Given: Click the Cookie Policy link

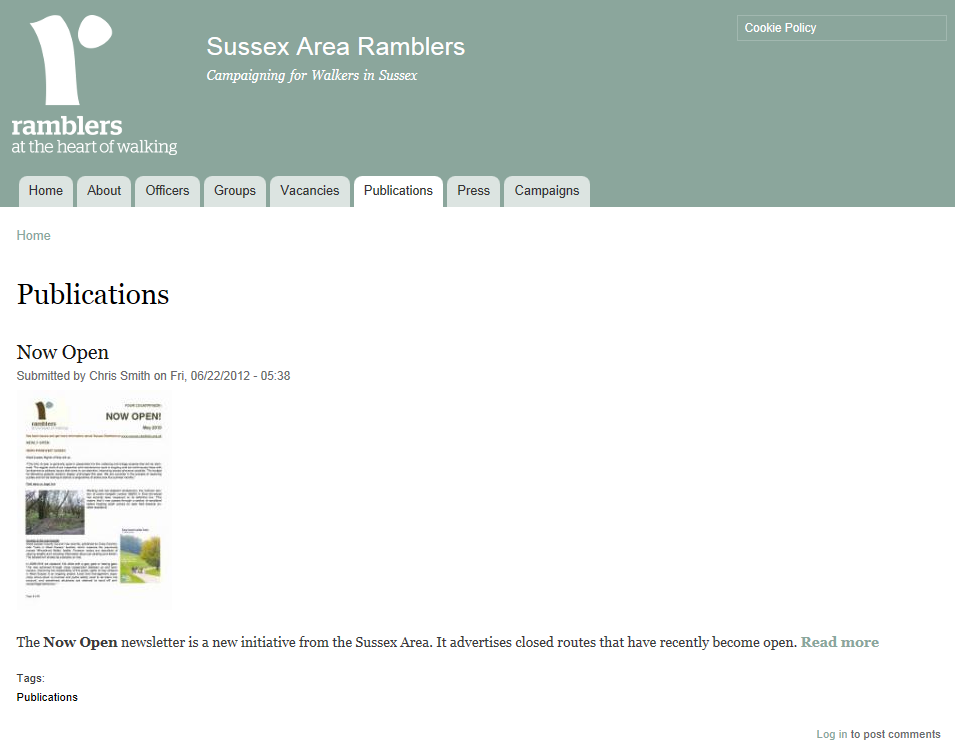Looking at the screenshot, I should click(x=780, y=28).
